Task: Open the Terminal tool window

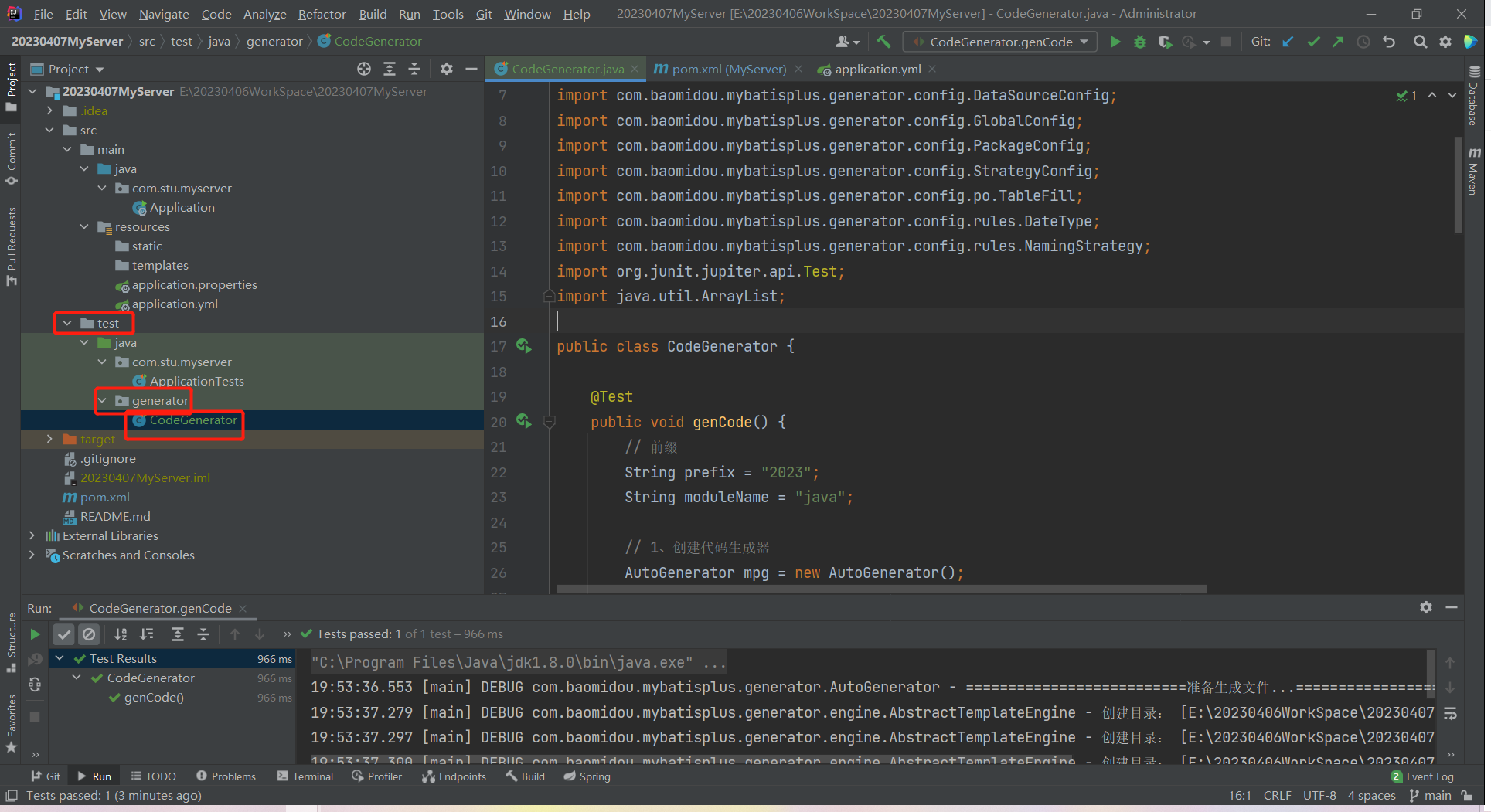Action: 305,776
